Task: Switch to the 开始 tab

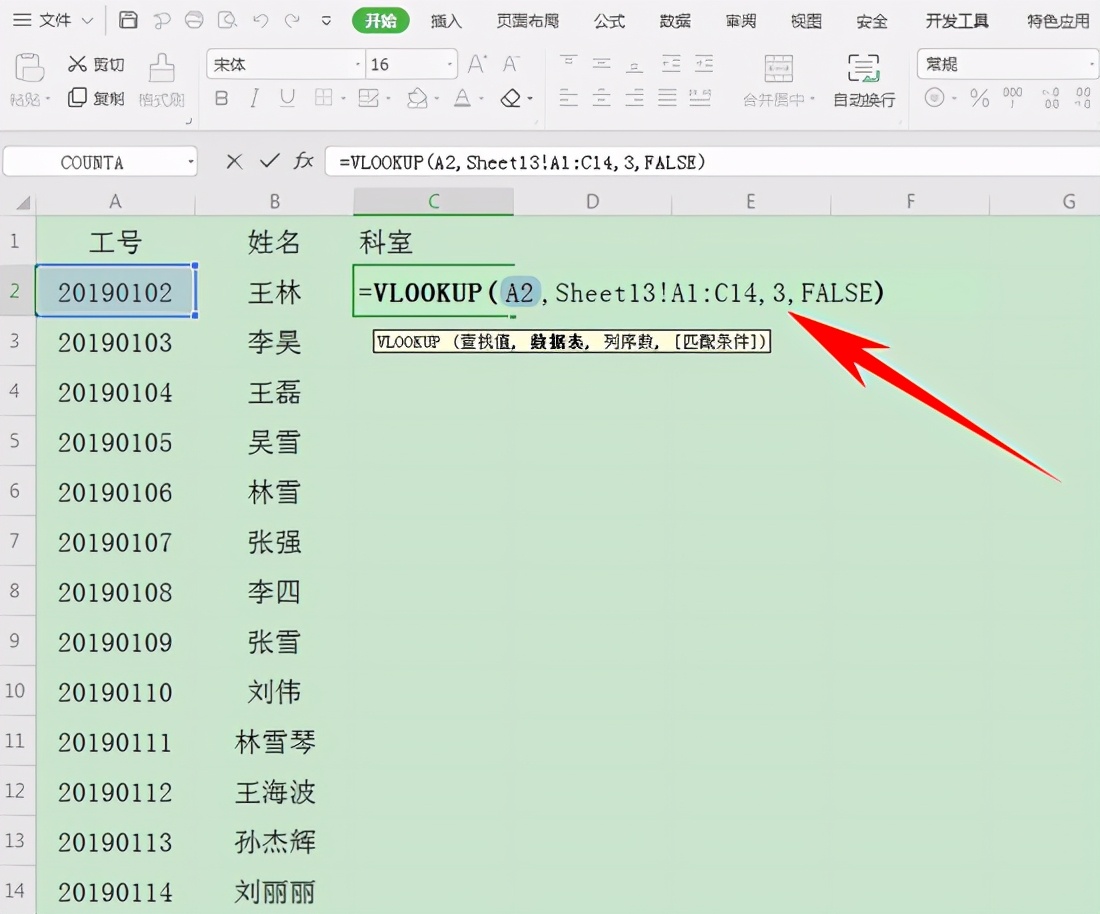Action: pos(380,21)
